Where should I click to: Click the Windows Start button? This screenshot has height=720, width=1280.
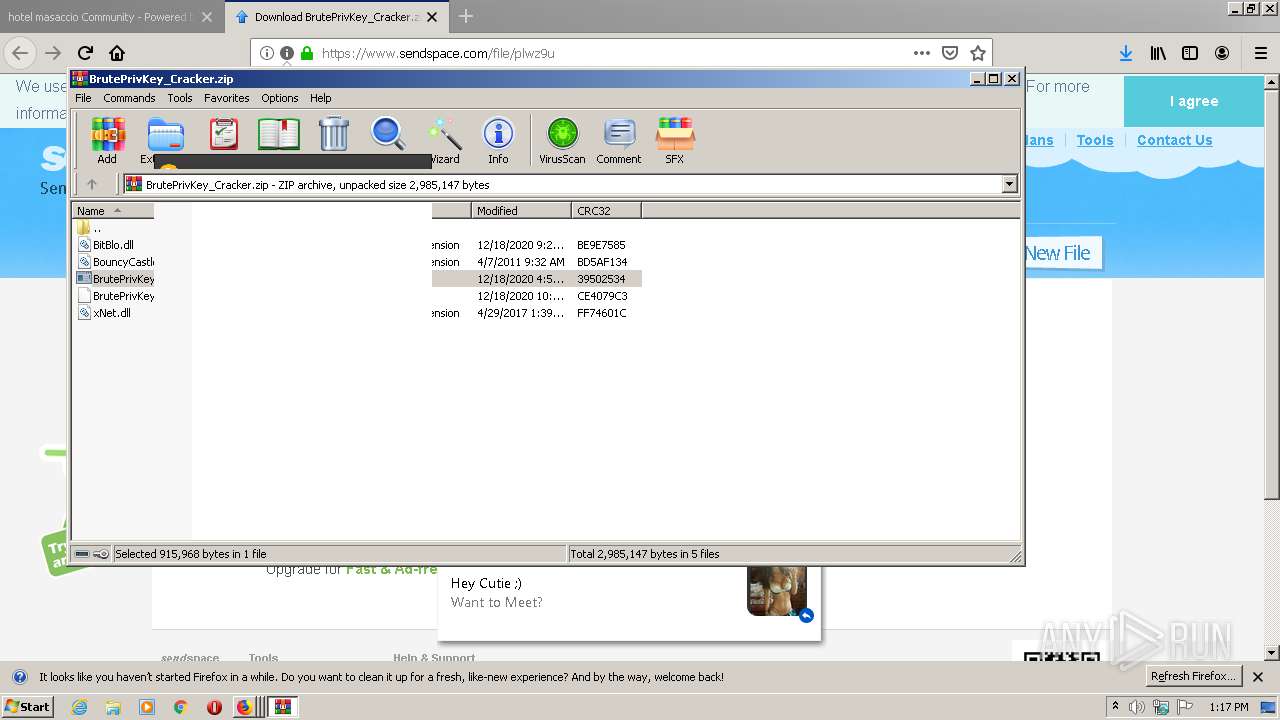pos(28,707)
